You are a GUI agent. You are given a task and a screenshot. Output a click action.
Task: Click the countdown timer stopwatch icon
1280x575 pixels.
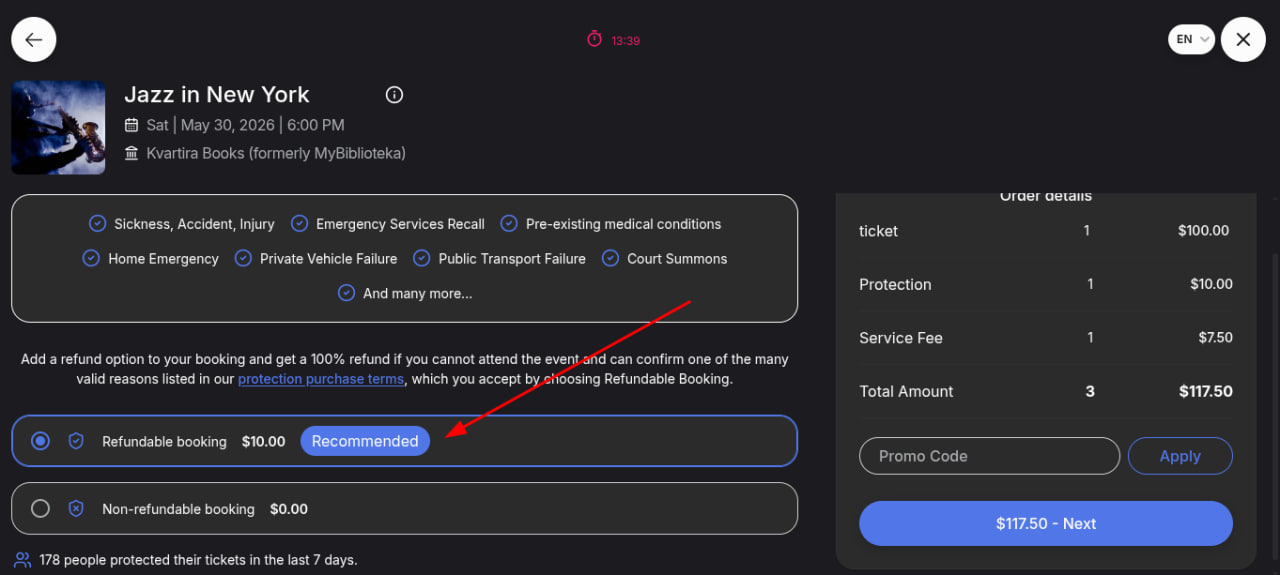pyautogui.click(x=595, y=39)
